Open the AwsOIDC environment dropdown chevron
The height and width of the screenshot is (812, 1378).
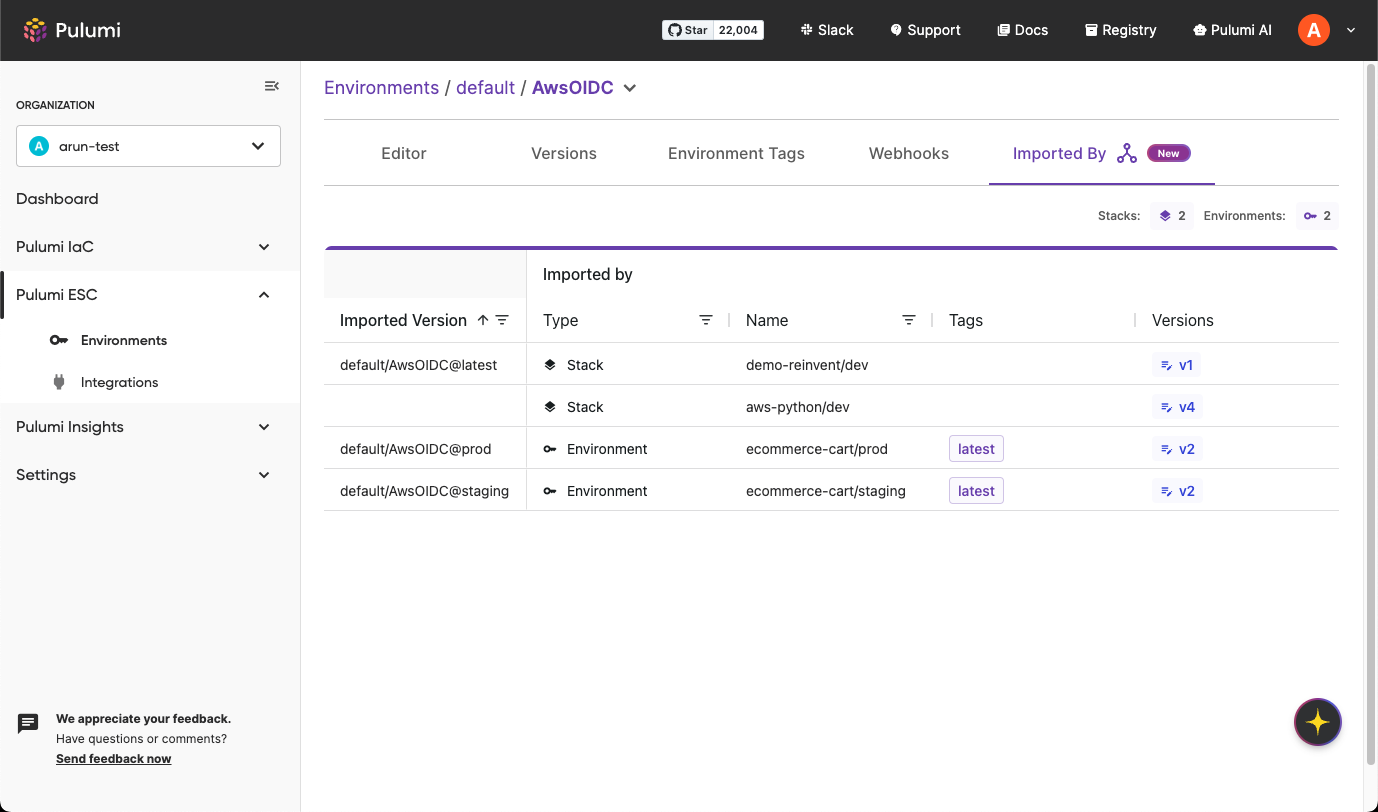point(630,88)
